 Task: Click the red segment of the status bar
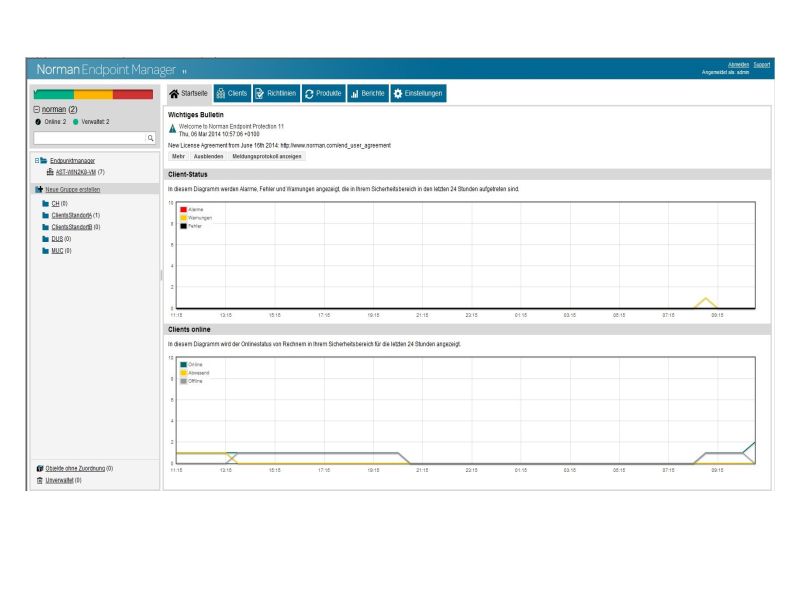tap(133, 94)
